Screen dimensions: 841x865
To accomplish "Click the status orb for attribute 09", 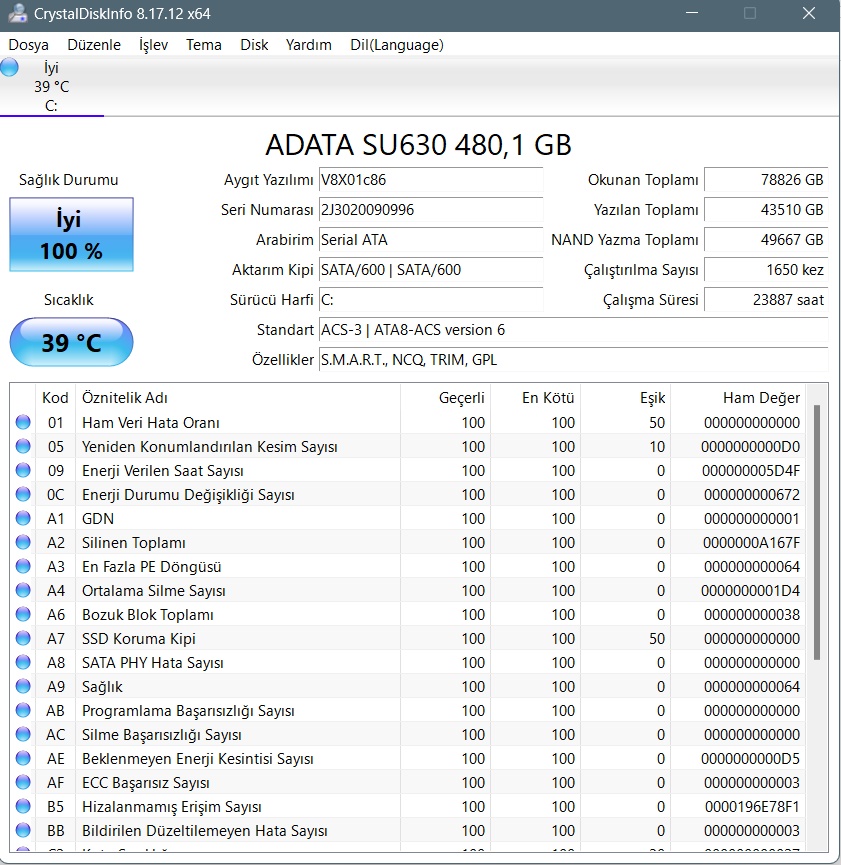I will [23, 470].
